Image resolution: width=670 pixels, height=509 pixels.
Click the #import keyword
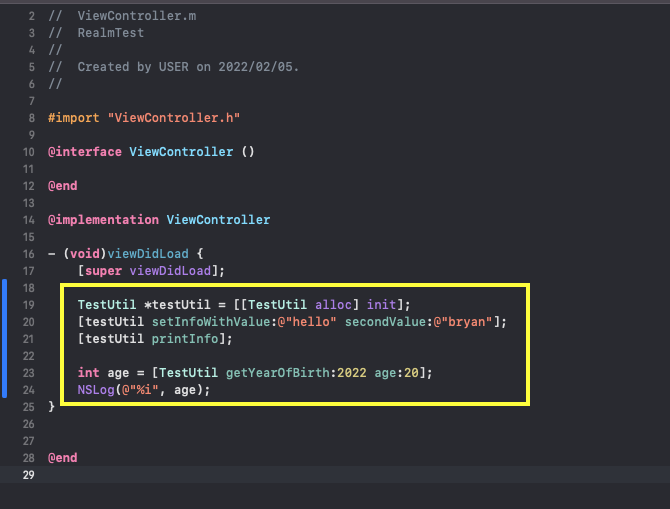(73, 118)
